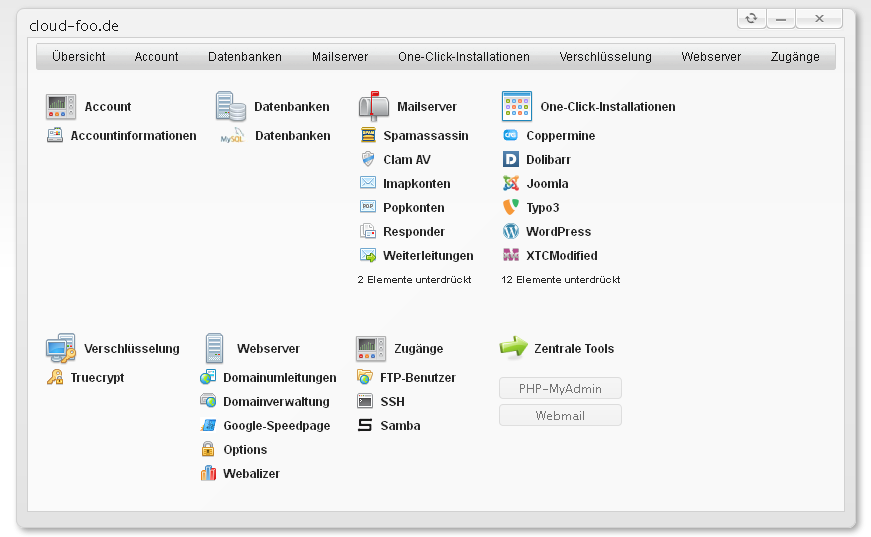Click the Options padlock icon
This screenshot has width=871, height=537.
pyautogui.click(x=208, y=449)
